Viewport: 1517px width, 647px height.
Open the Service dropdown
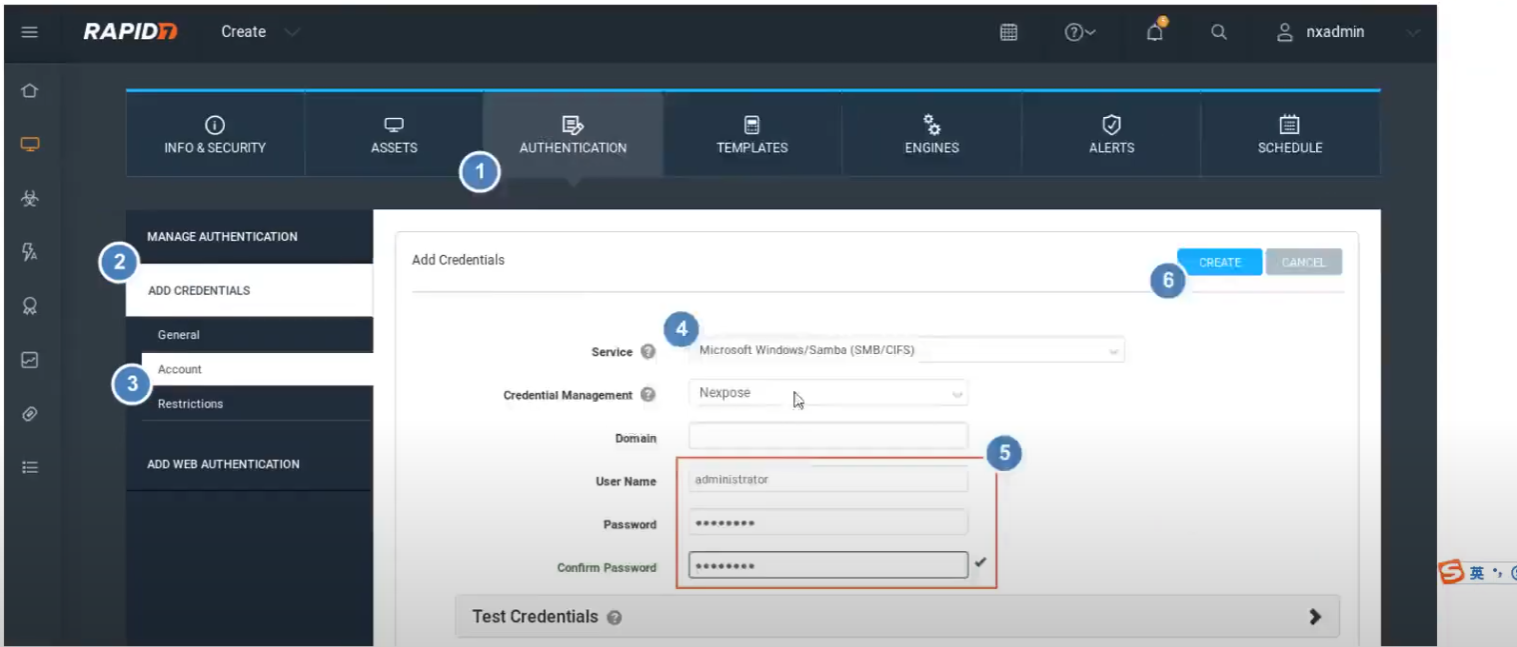tap(906, 350)
